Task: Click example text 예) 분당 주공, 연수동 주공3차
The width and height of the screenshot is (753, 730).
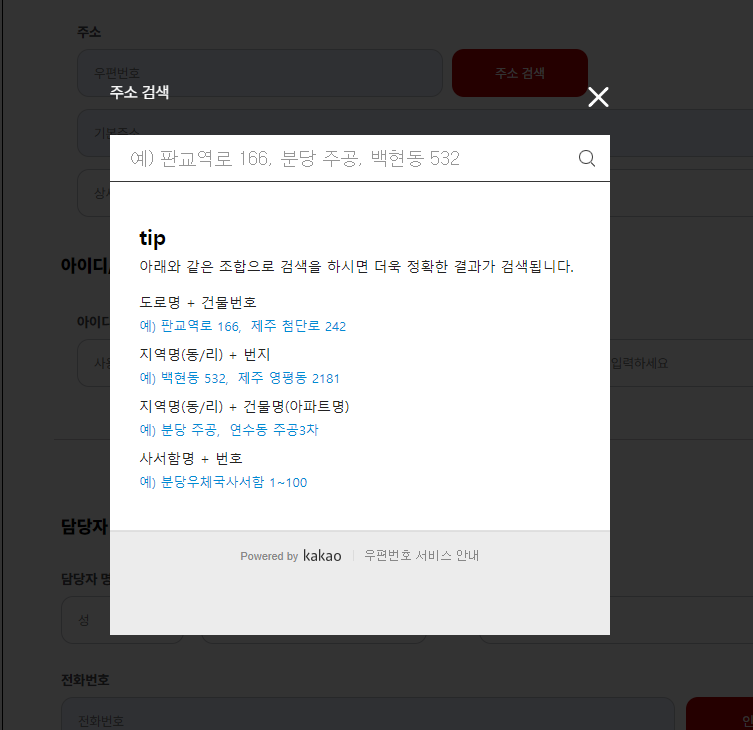Action: coord(229,430)
